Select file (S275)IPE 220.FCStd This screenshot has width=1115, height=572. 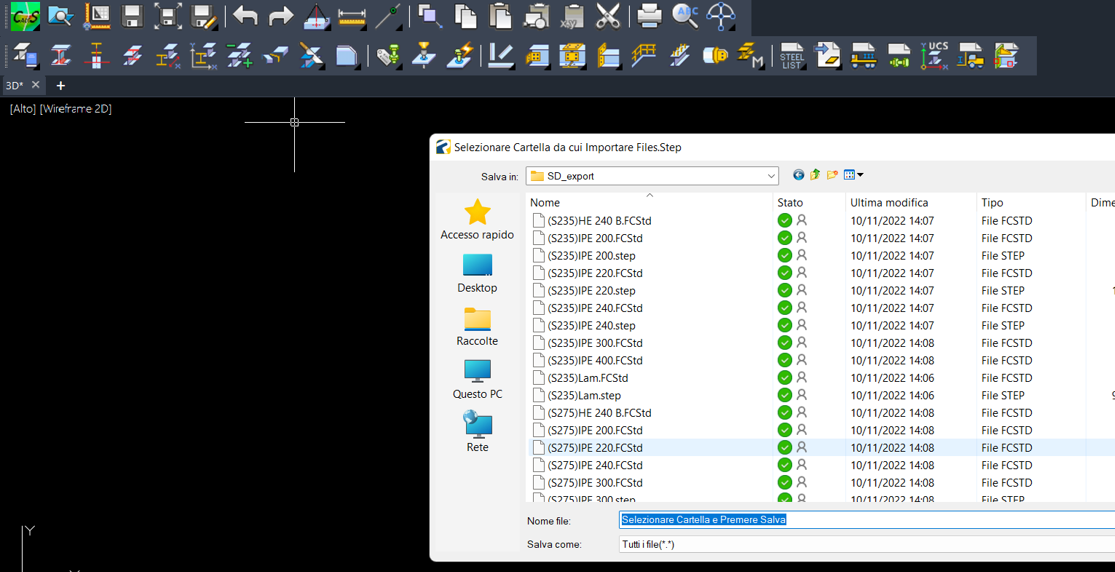[595, 447]
